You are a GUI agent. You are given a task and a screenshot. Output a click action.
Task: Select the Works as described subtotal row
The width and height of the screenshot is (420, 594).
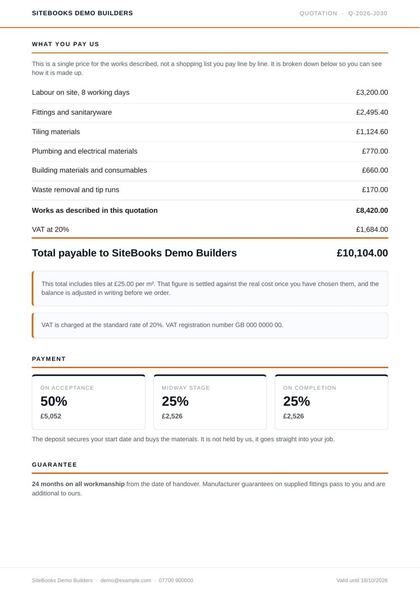[x=210, y=210]
